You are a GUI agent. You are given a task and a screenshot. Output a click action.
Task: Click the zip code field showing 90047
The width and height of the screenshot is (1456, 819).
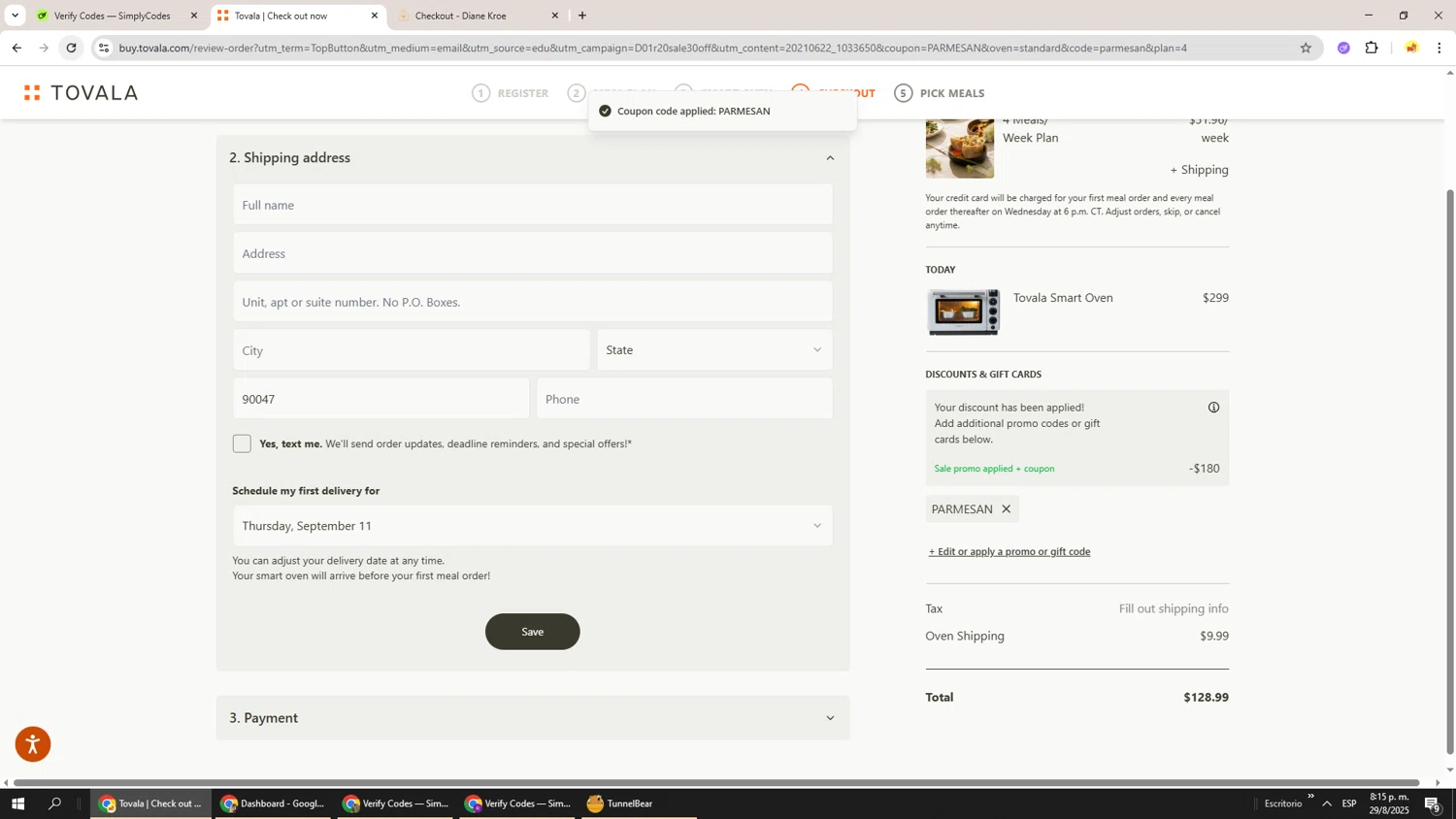(381, 399)
